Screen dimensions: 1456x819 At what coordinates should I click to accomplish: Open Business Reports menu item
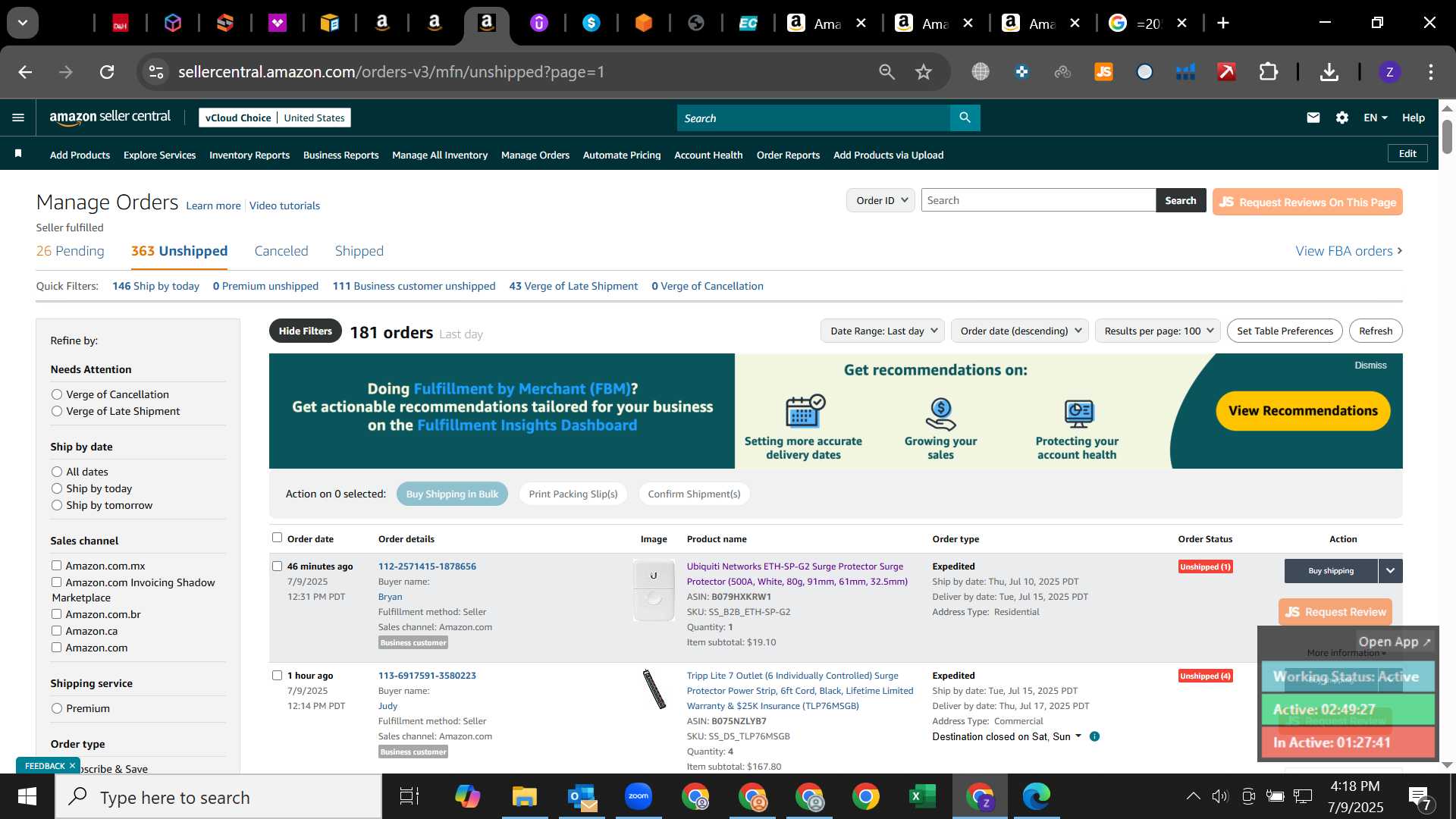pos(340,155)
